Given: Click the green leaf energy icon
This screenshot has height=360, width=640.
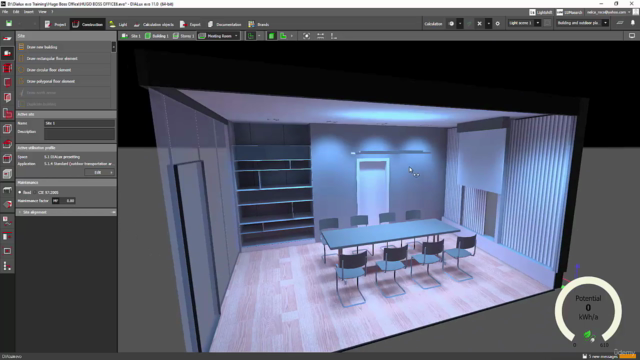Looking at the screenshot, I should point(588,336).
